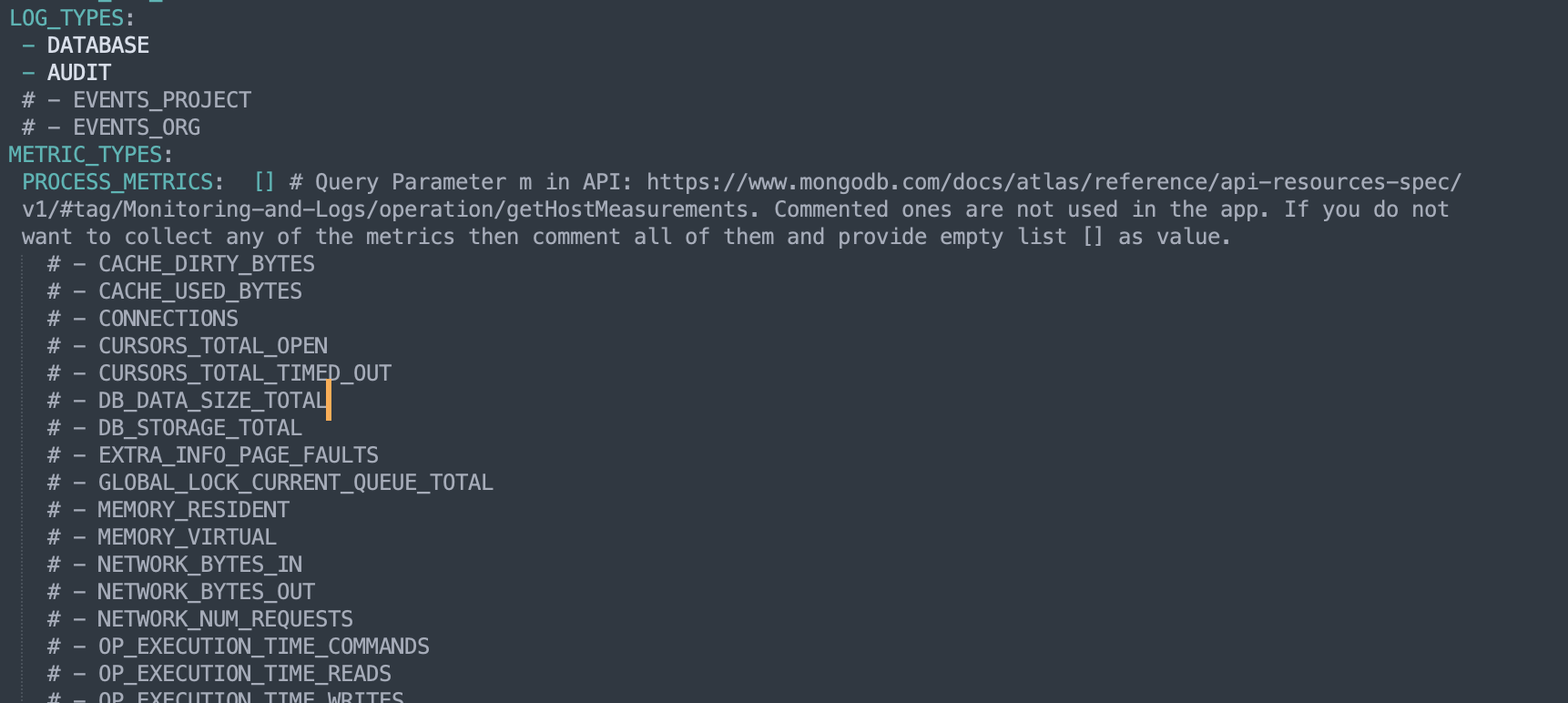The image size is (1568, 703).
Task: Click the CACHE_USED_BYTES commented metric
Action: pyautogui.click(x=199, y=291)
